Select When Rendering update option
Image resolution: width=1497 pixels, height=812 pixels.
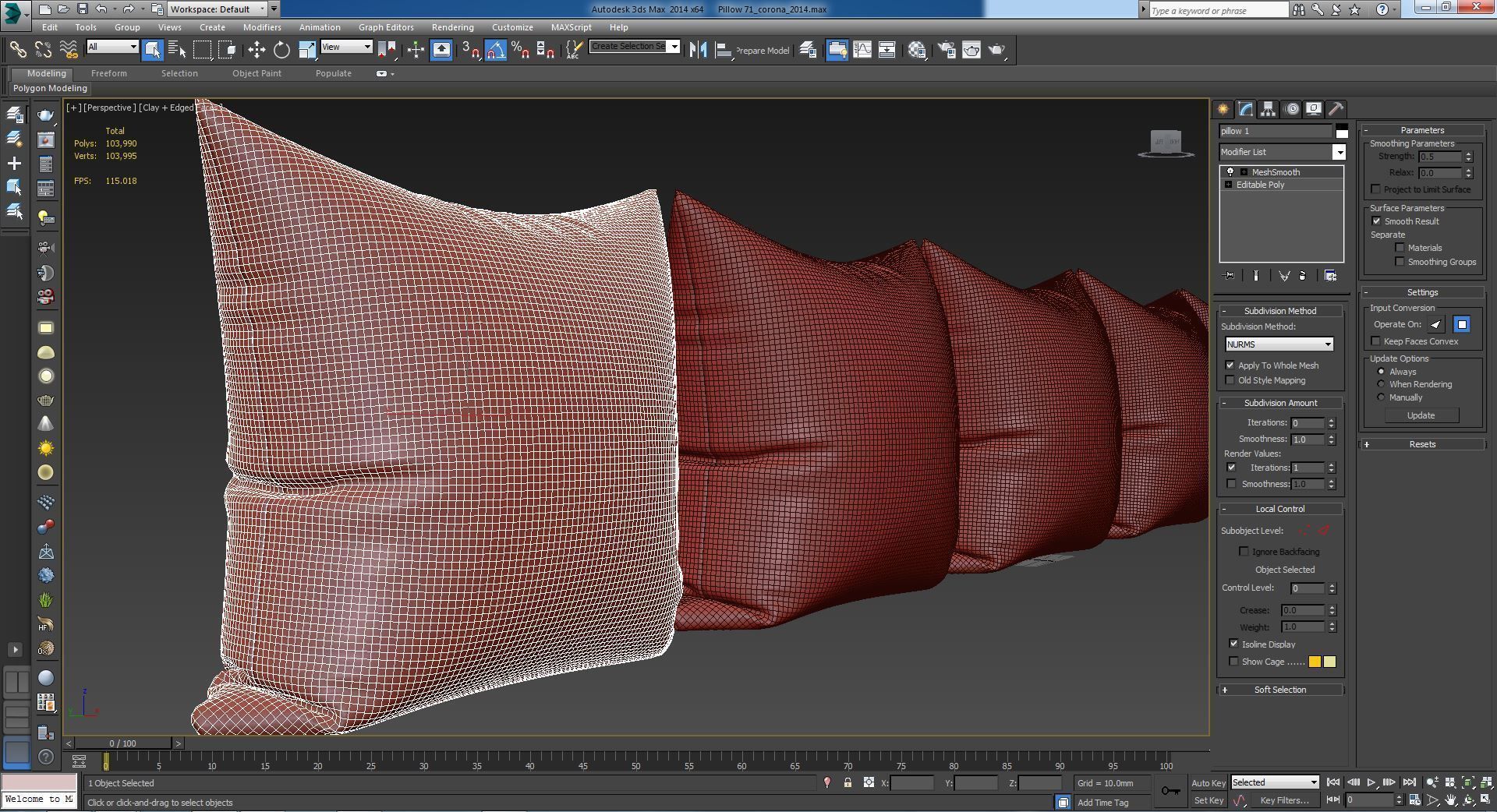pos(1381,384)
